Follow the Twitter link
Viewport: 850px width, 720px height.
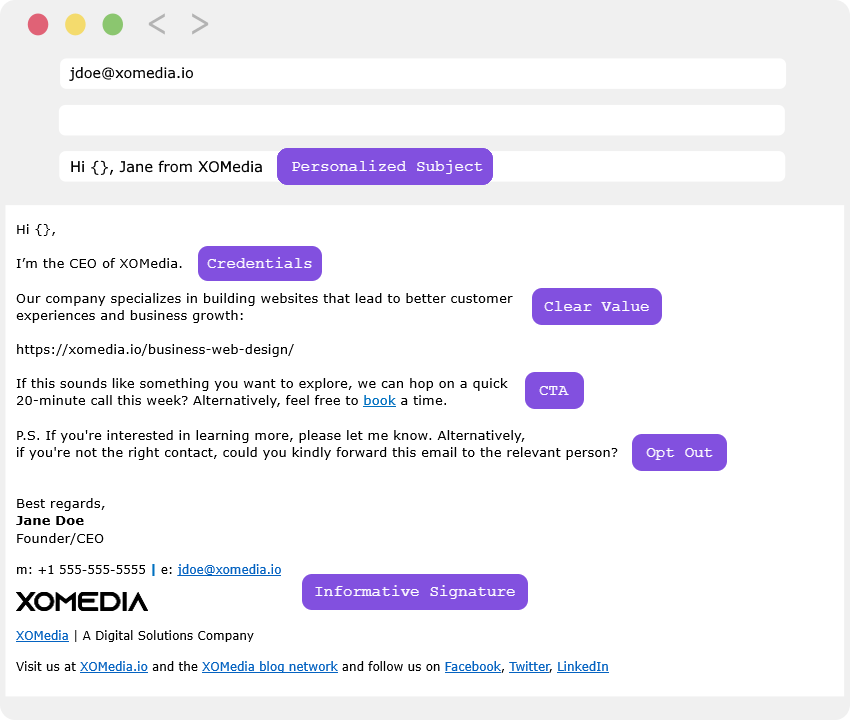(529, 666)
